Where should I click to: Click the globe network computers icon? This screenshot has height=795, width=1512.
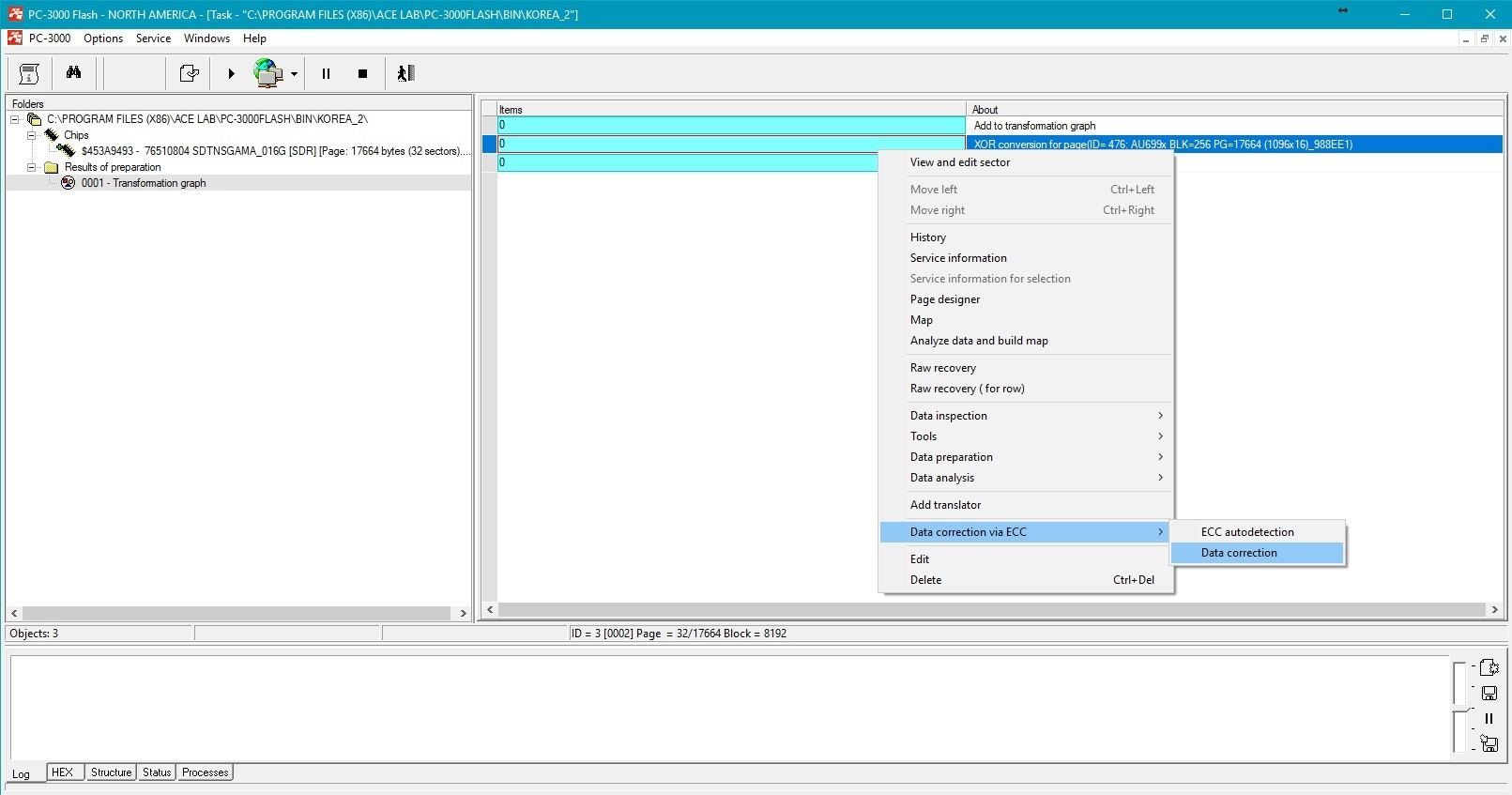pos(268,73)
